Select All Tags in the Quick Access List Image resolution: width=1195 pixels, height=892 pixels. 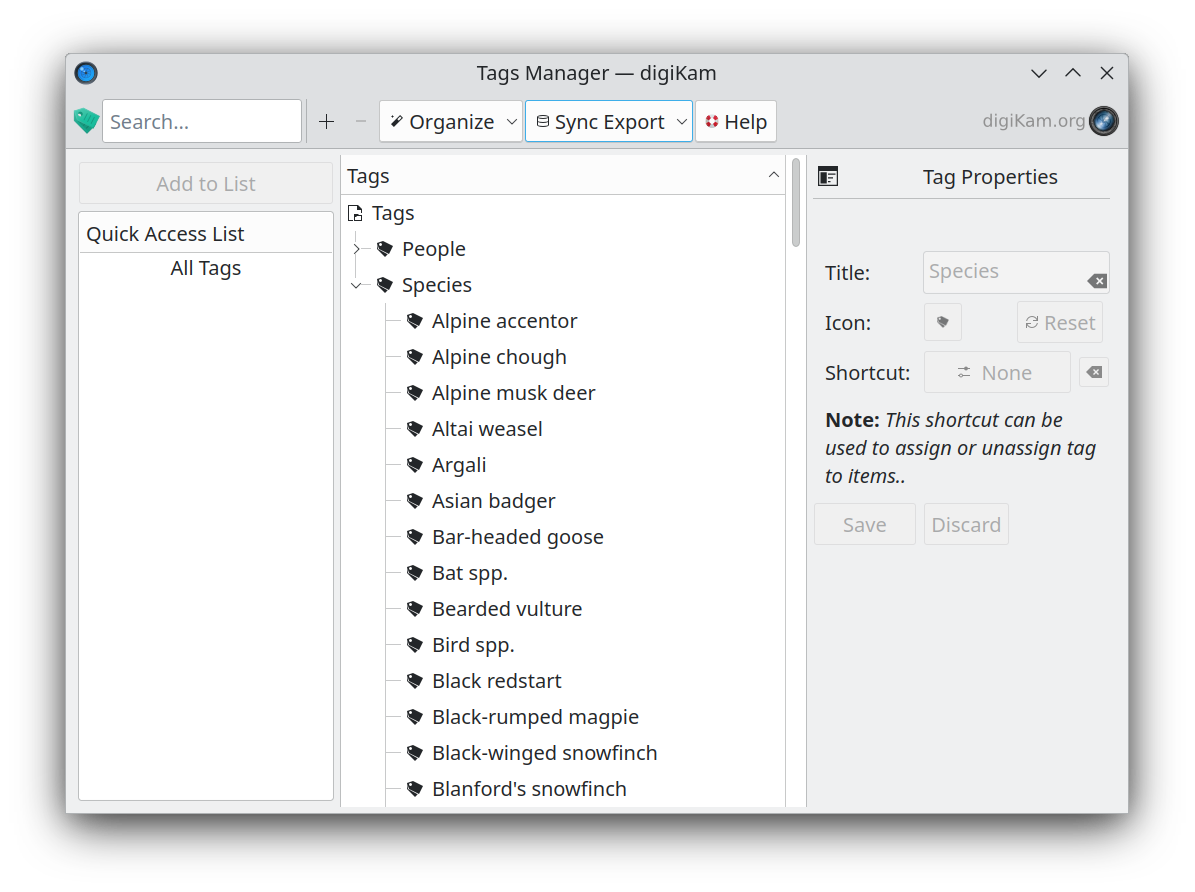pos(206,268)
